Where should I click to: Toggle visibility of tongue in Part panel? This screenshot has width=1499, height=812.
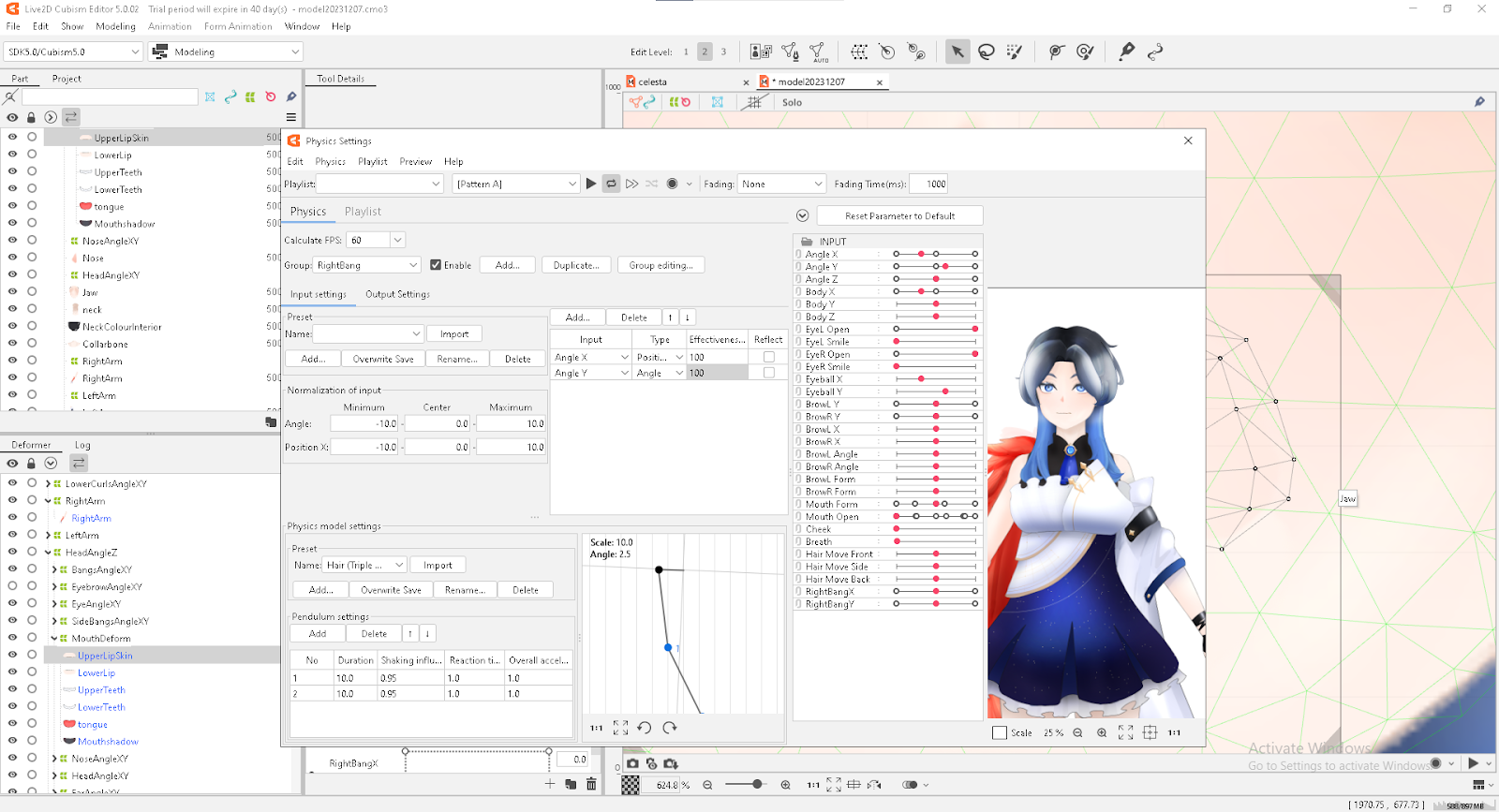(x=12, y=206)
